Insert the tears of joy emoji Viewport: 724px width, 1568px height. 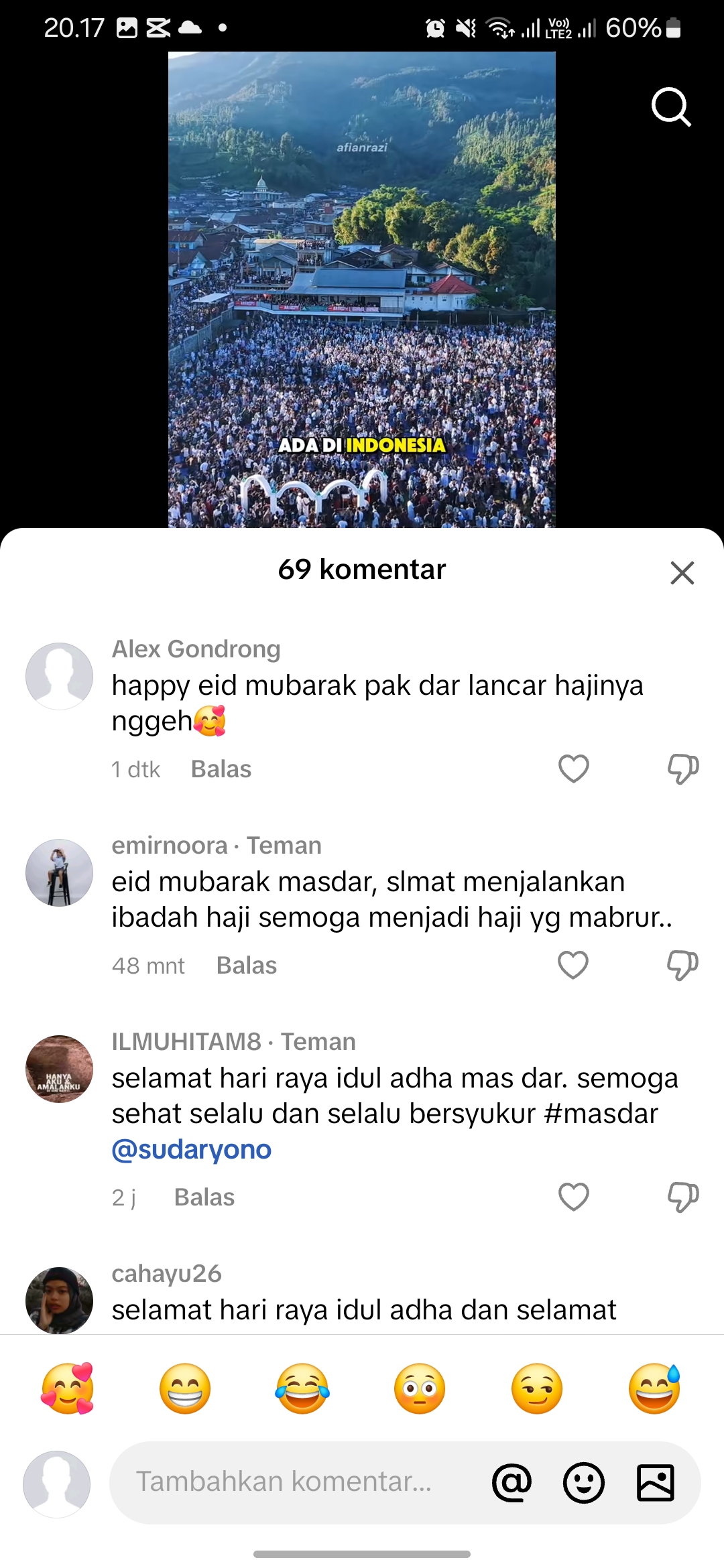302,1388
